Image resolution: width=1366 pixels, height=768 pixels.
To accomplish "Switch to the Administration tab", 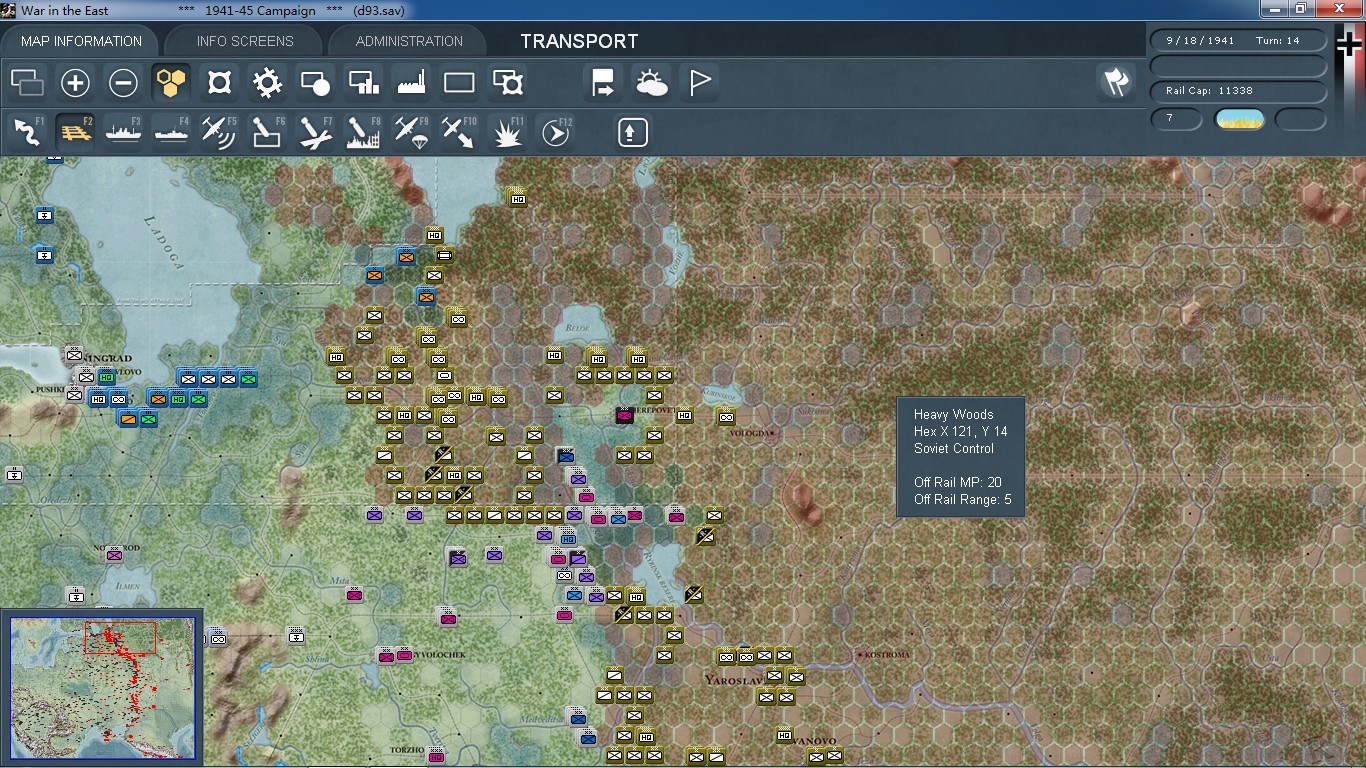I will coord(409,41).
